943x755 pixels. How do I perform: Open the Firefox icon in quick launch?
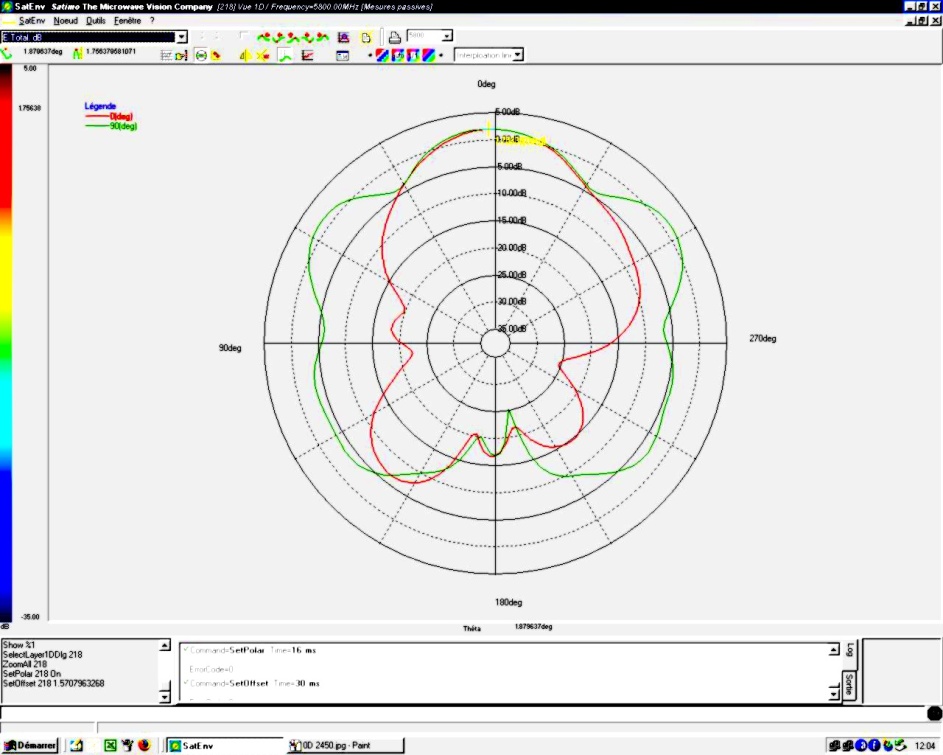[144, 745]
